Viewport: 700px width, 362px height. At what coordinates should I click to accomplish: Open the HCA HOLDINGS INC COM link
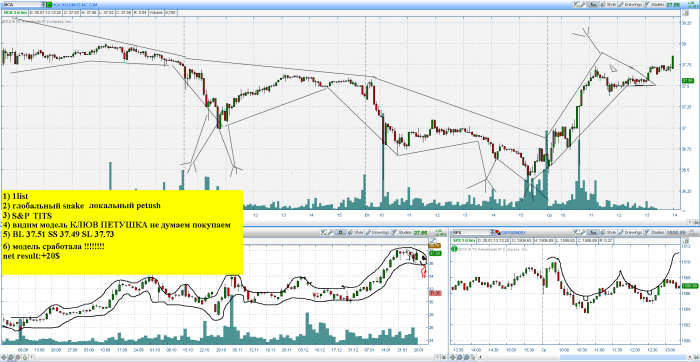[75, 4]
